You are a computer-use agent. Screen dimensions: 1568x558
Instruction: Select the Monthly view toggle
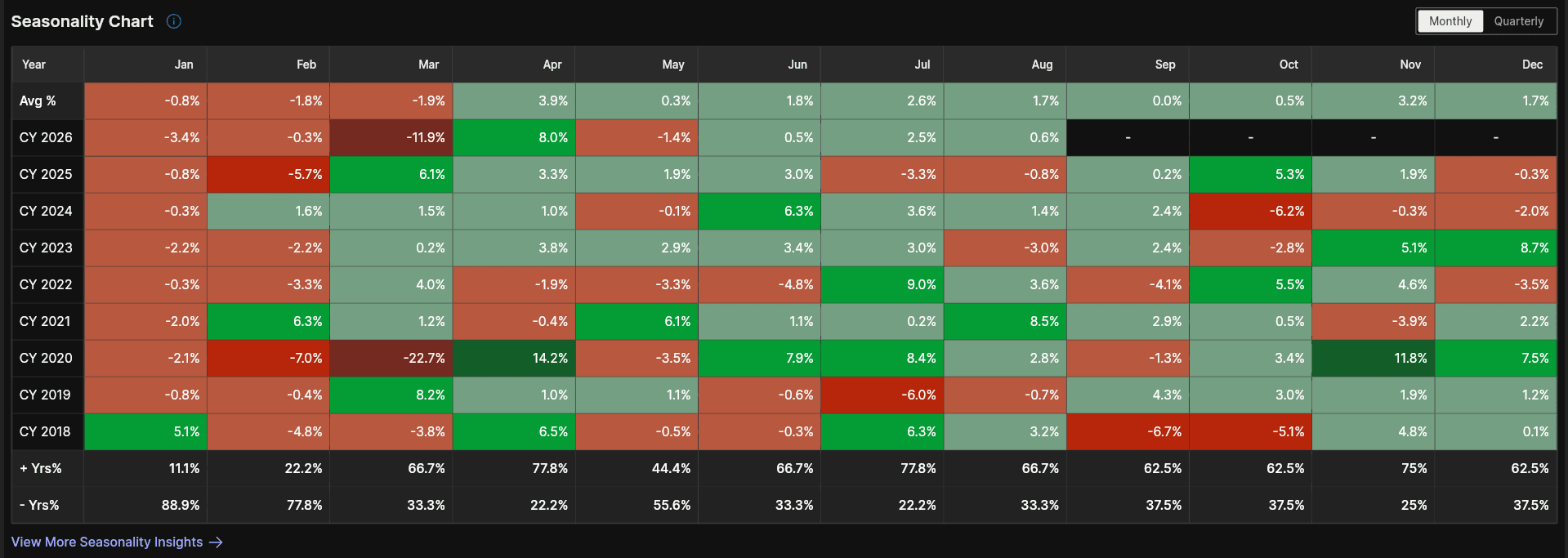[x=1450, y=21]
